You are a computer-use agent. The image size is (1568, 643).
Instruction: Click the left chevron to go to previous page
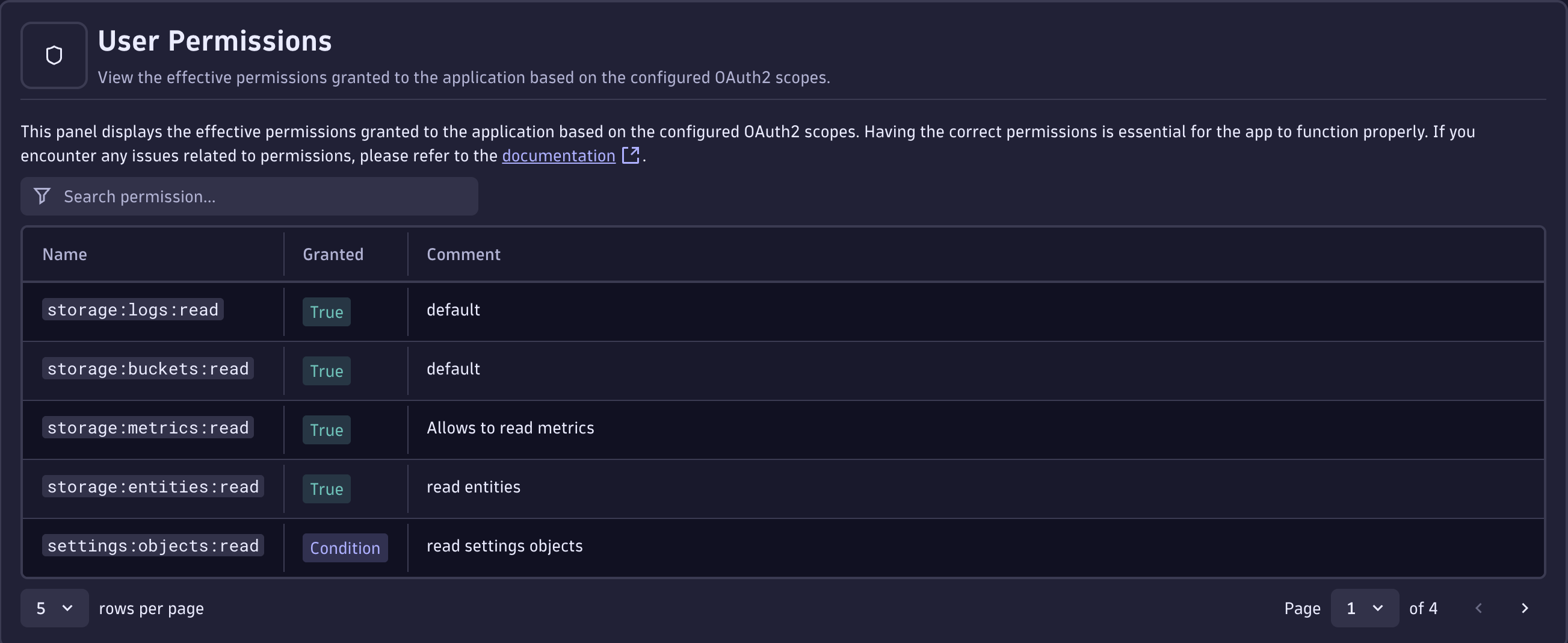coord(1478,607)
